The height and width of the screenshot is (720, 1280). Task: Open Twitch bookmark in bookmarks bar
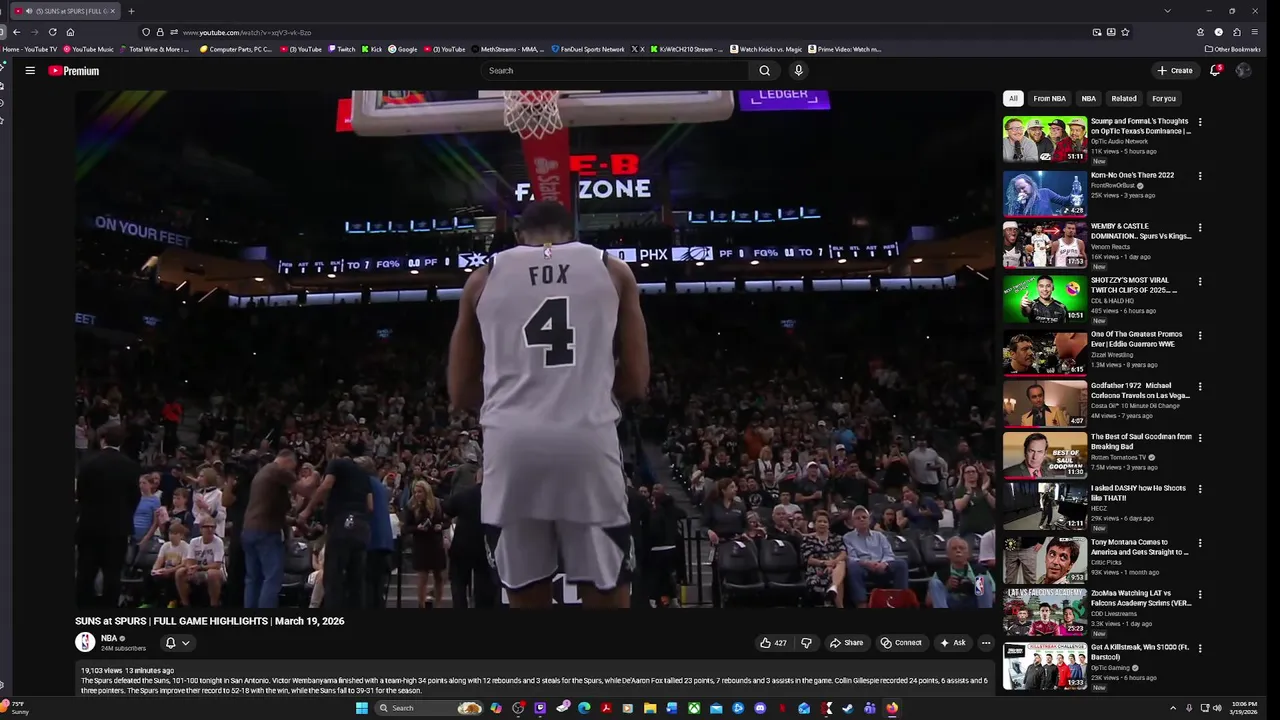[341, 49]
